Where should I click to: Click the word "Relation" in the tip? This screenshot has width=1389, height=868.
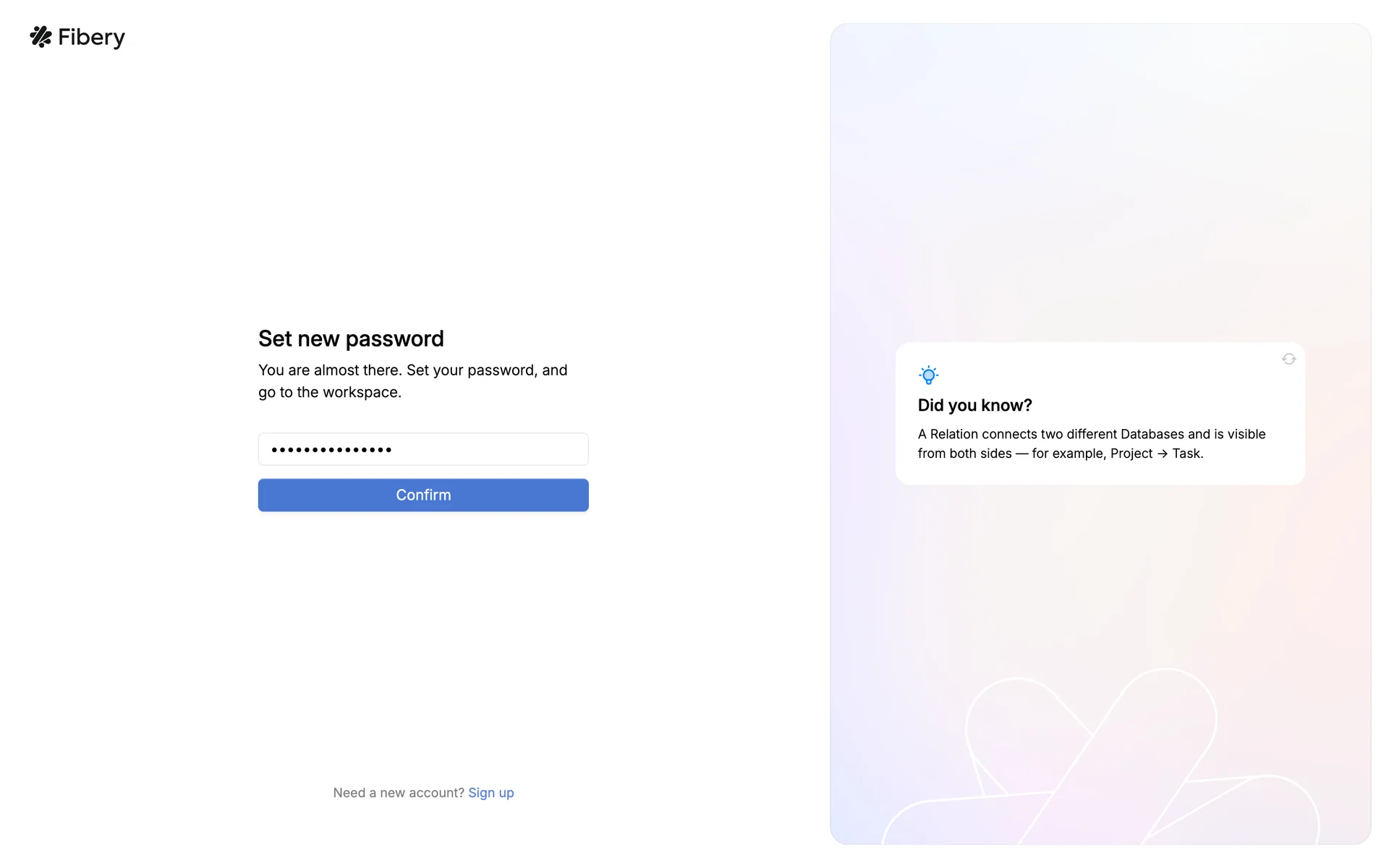(x=953, y=435)
